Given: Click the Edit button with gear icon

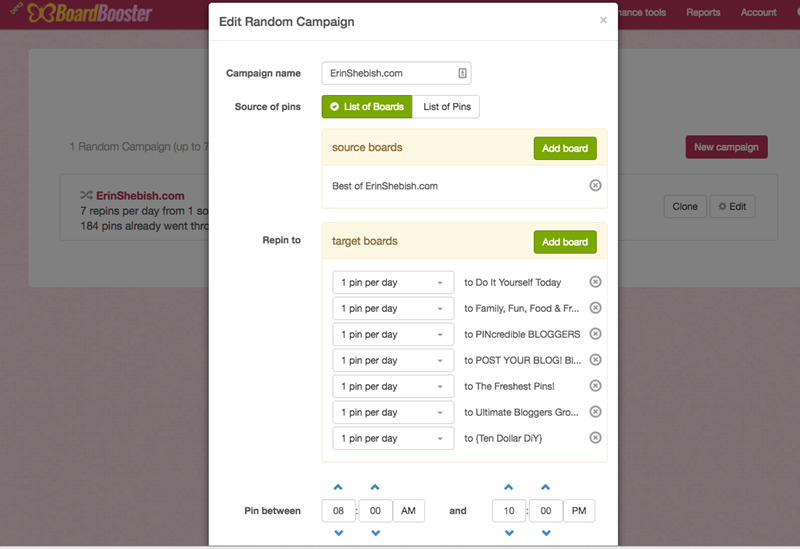Looking at the screenshot, I should (x=732, y=207).
